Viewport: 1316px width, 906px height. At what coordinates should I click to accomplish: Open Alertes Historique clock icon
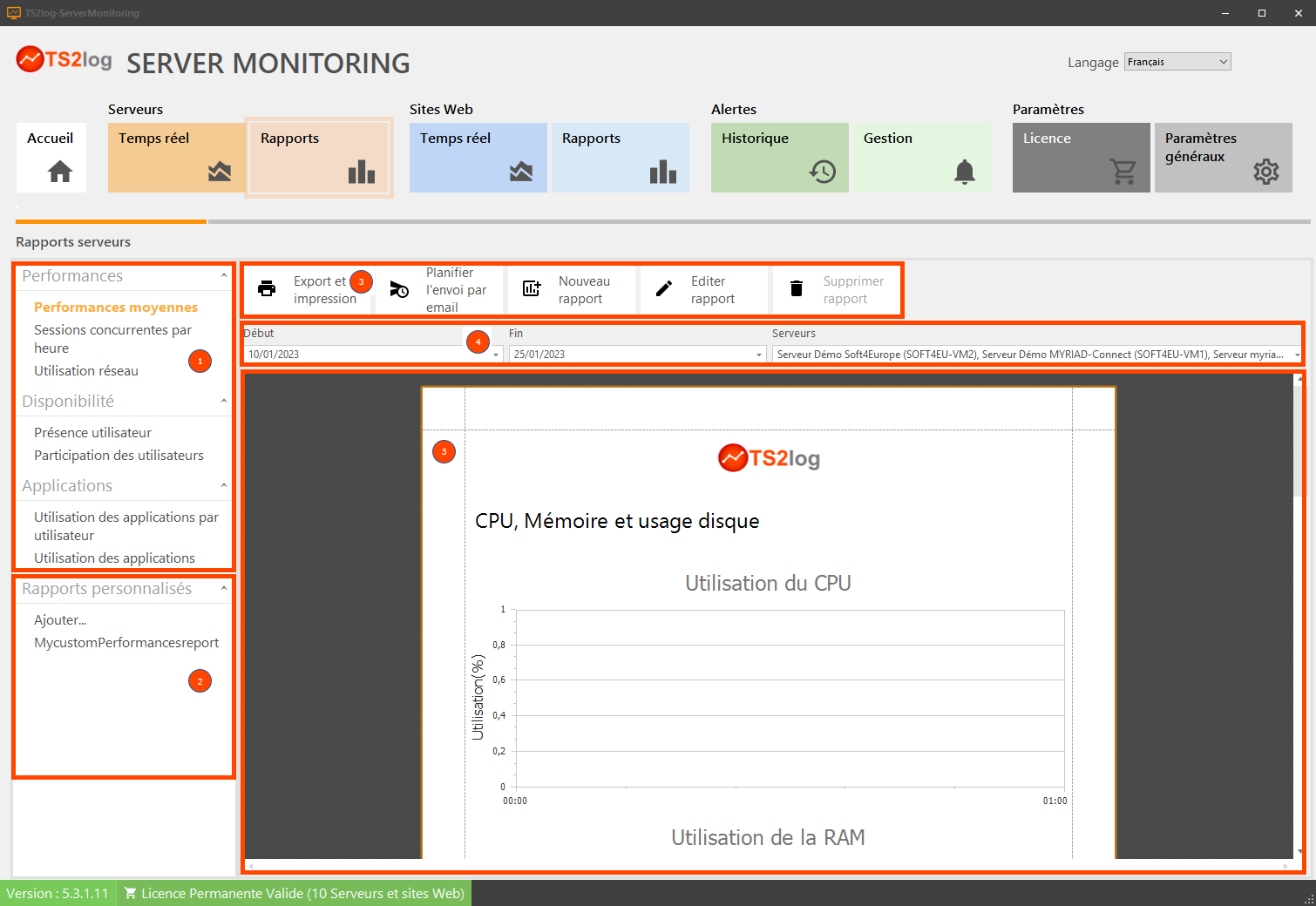(x=823, y=172)
